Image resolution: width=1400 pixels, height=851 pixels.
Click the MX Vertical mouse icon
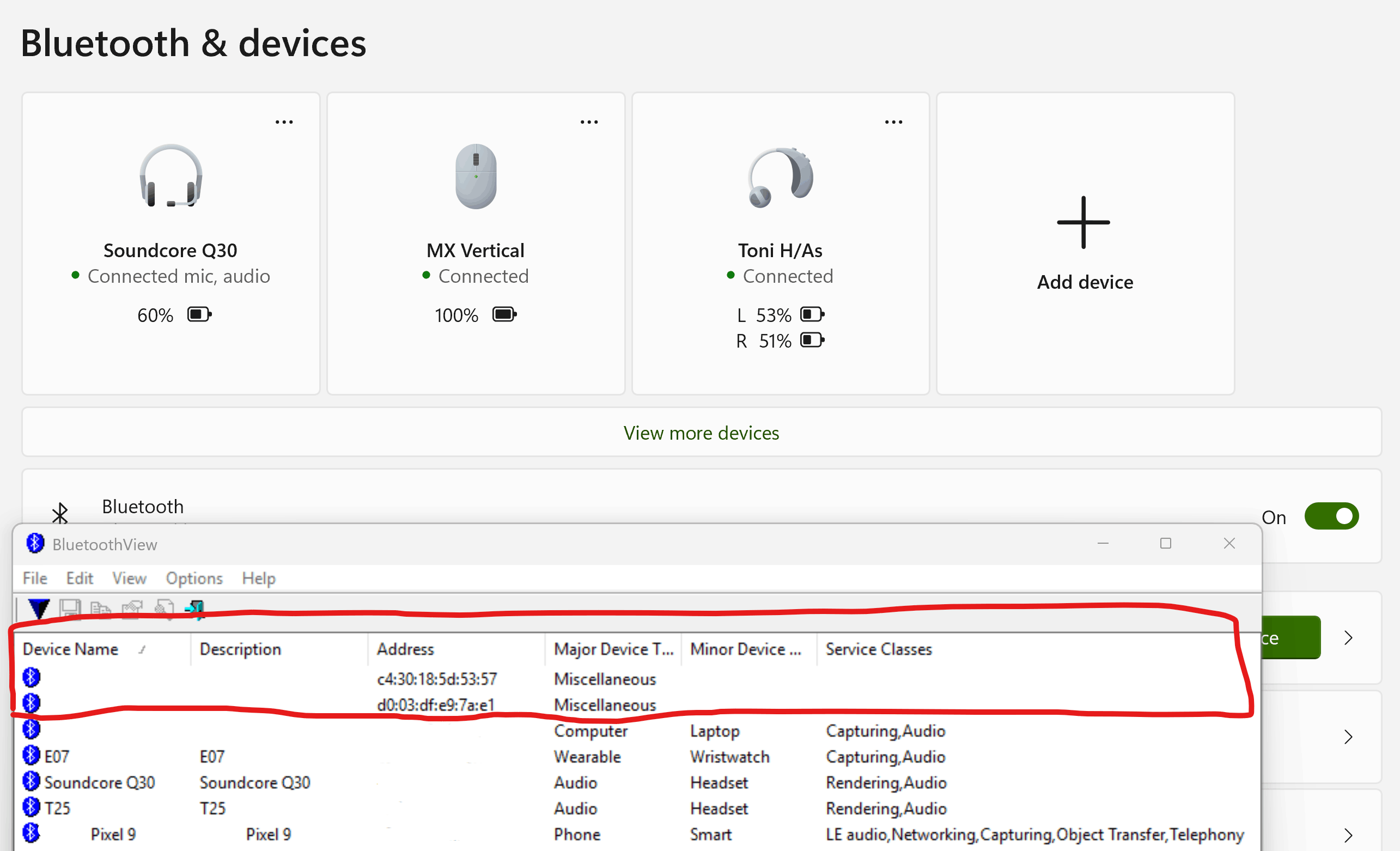click(x=476, y=175)
